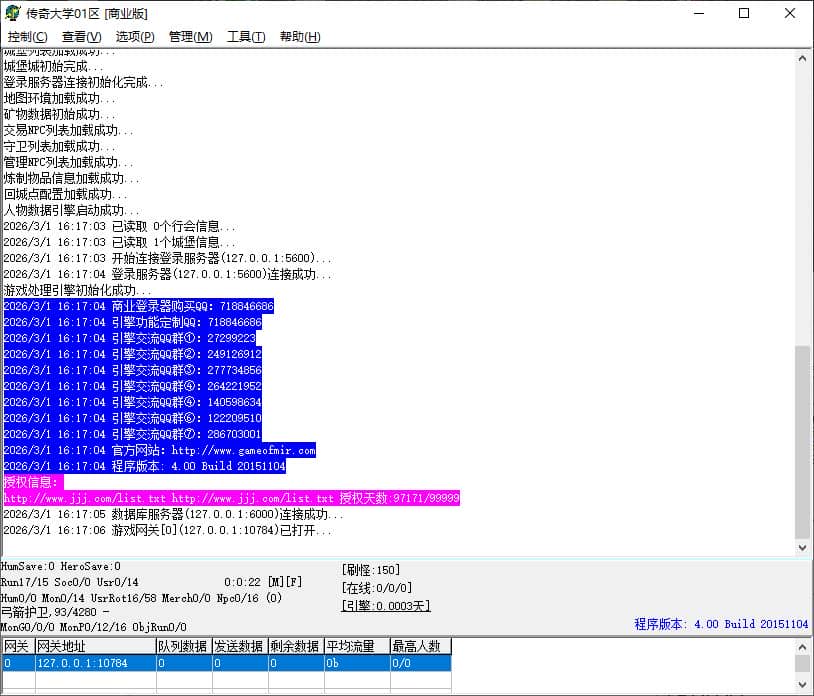The image size is (814, 696).
Task: Click 游戏网关[0] 已打开 log line
Action: [167, 530]
